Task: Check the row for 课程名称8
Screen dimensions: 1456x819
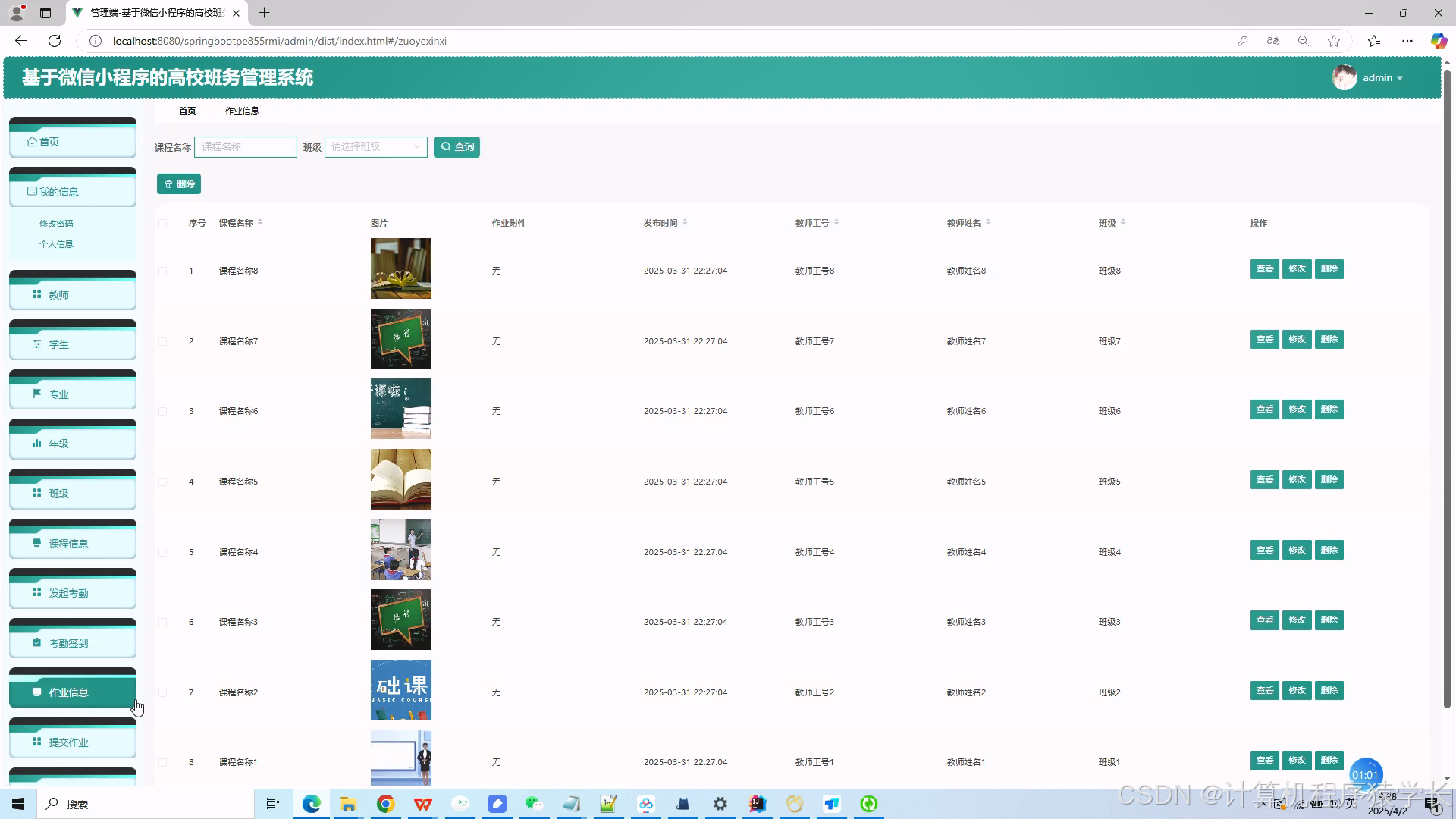Action: coord(163,271)
